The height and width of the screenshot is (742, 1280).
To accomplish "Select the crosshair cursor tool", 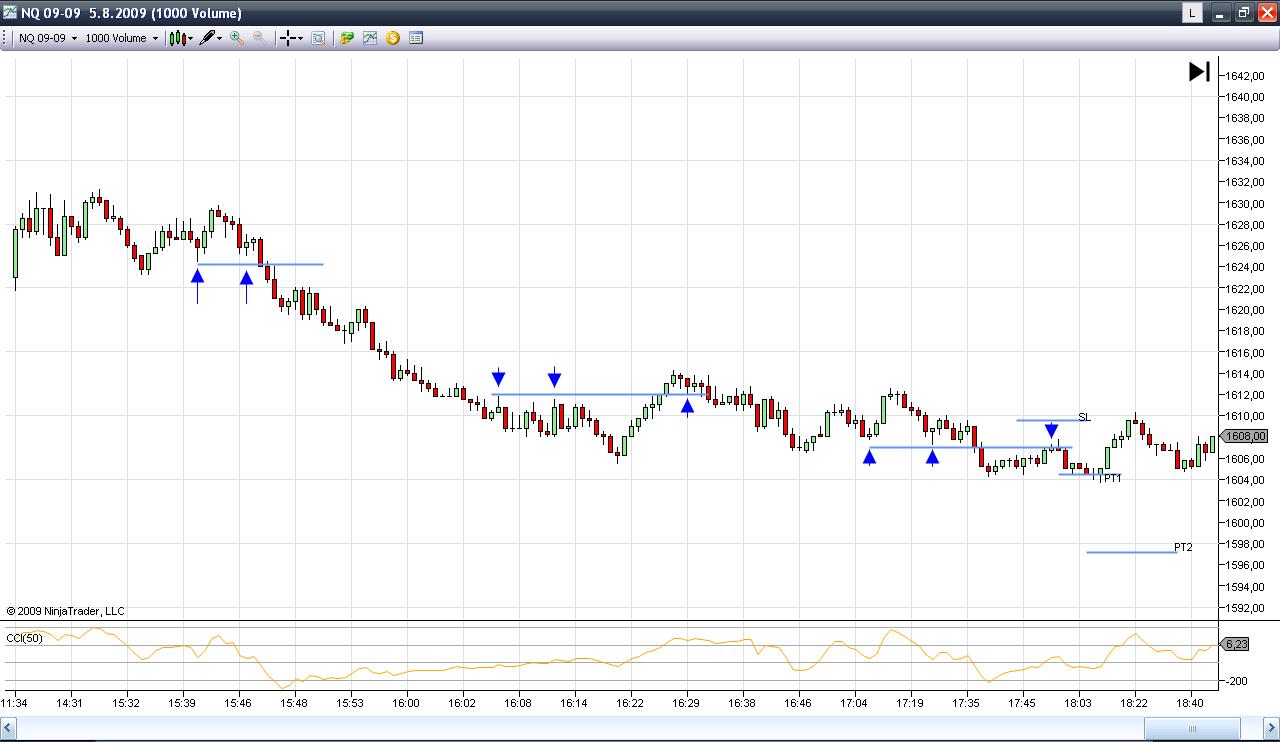I will pyautogui.click(x=288, y=38).
